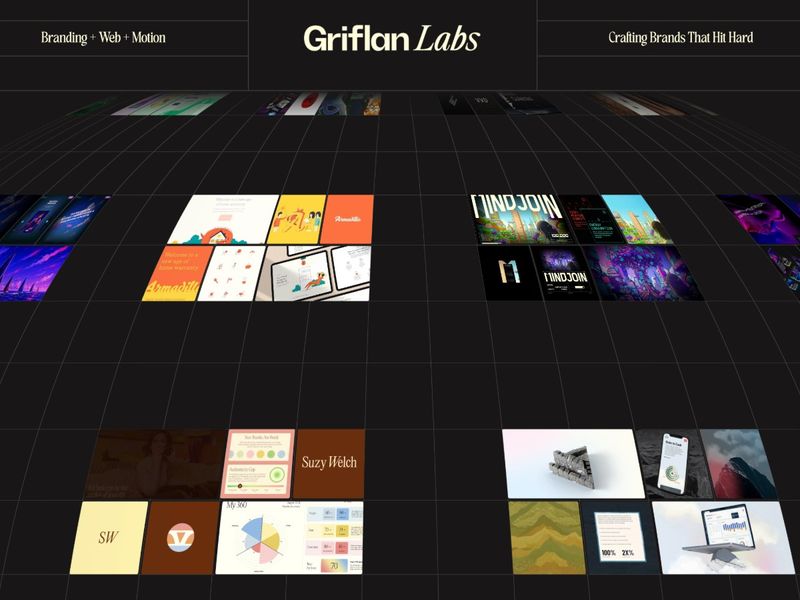Screen dimensions: 800x600
Task: Open the brown 'Suzy Welch' wordmark tile
Action: [x=329, y=464]
